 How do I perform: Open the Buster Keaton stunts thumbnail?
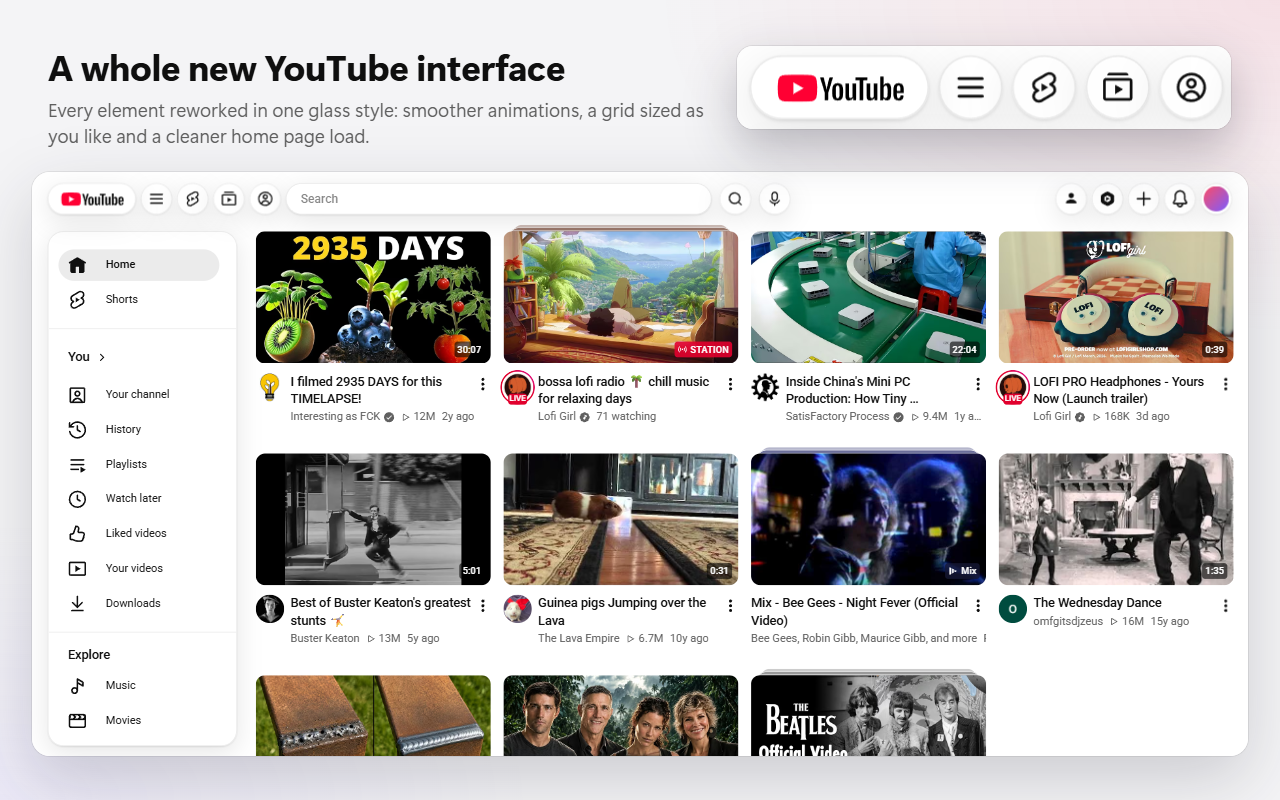click(373, 519)
